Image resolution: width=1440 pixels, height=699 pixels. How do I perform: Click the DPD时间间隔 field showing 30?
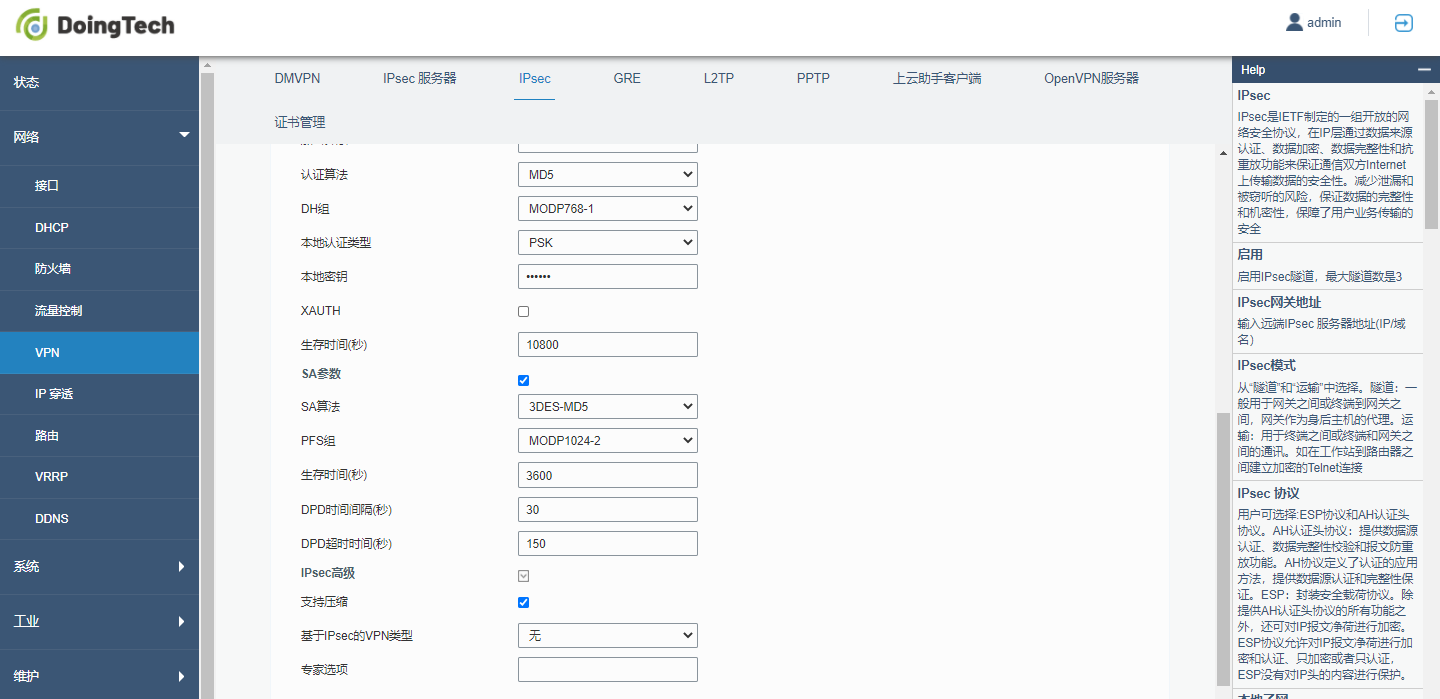[608, 509]
